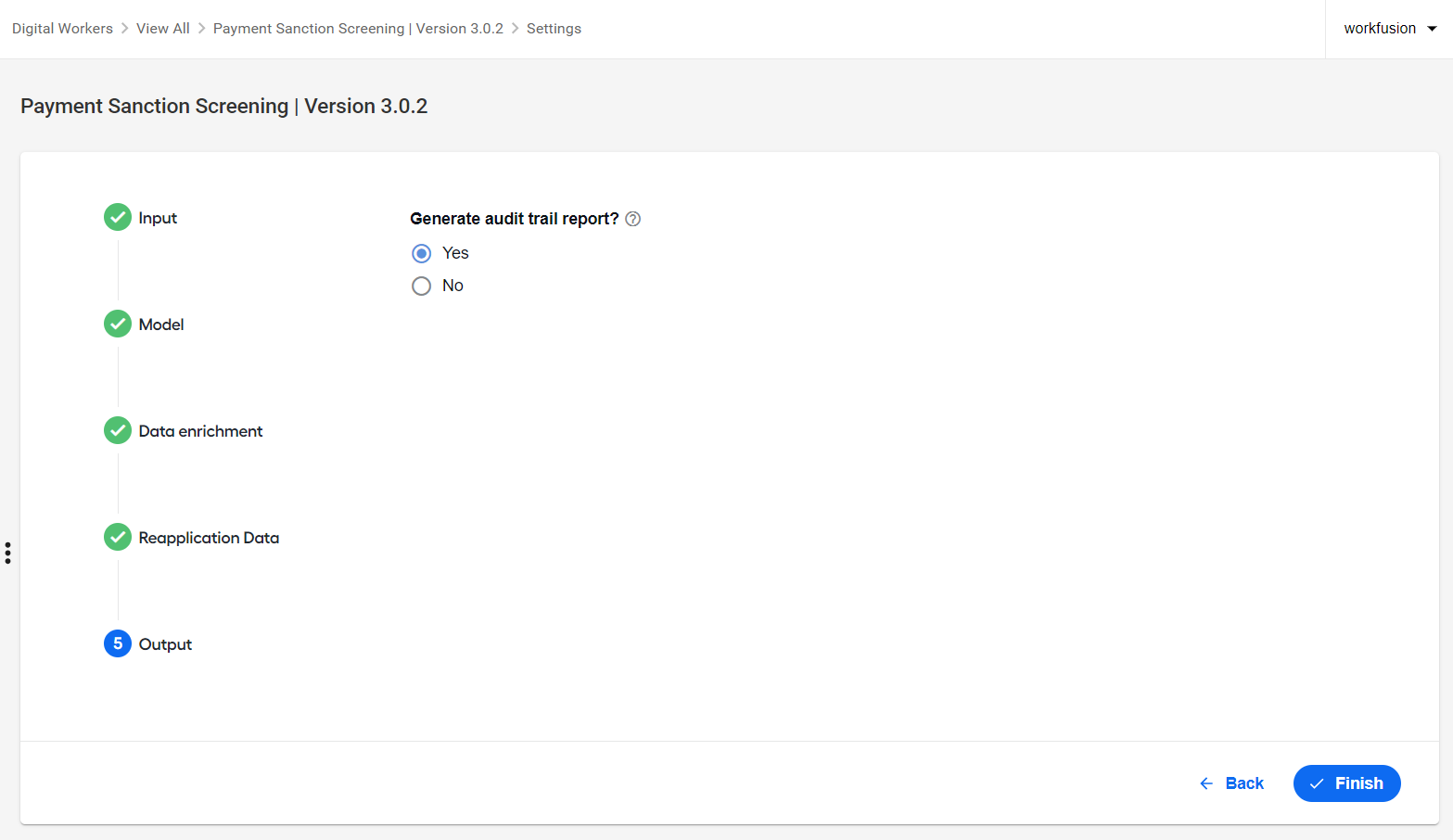Expand the workfusion user dropdown

click(1389, 29)
